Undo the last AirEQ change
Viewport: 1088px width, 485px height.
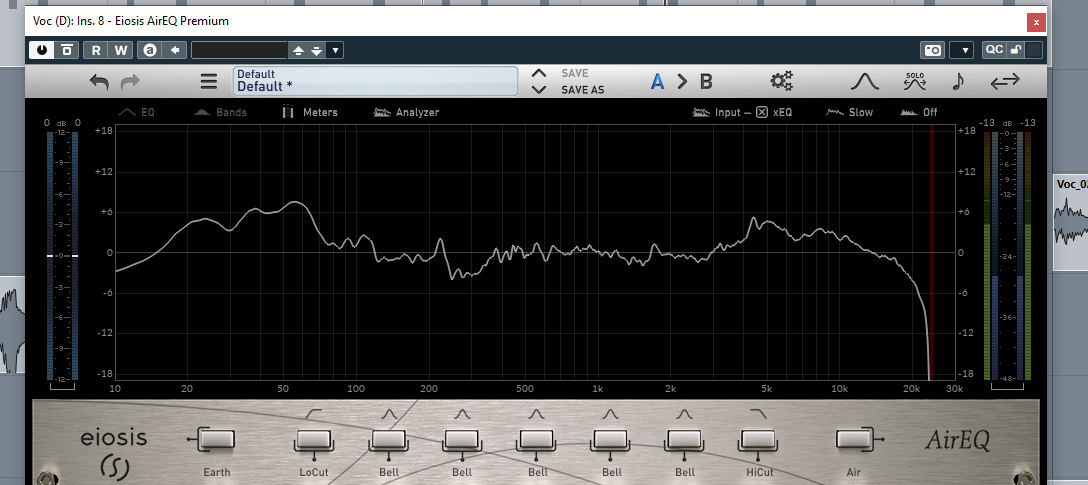coord(99,82)
